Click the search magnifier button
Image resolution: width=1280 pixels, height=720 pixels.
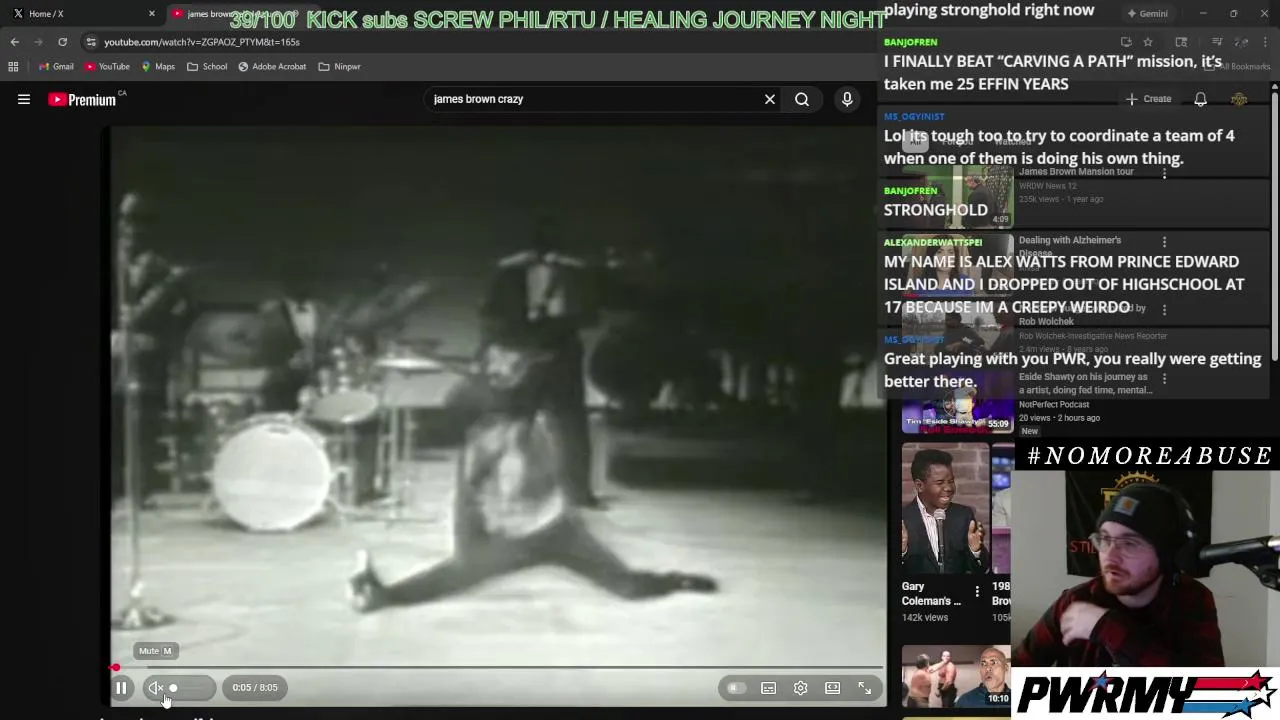(x=802, y=99)
